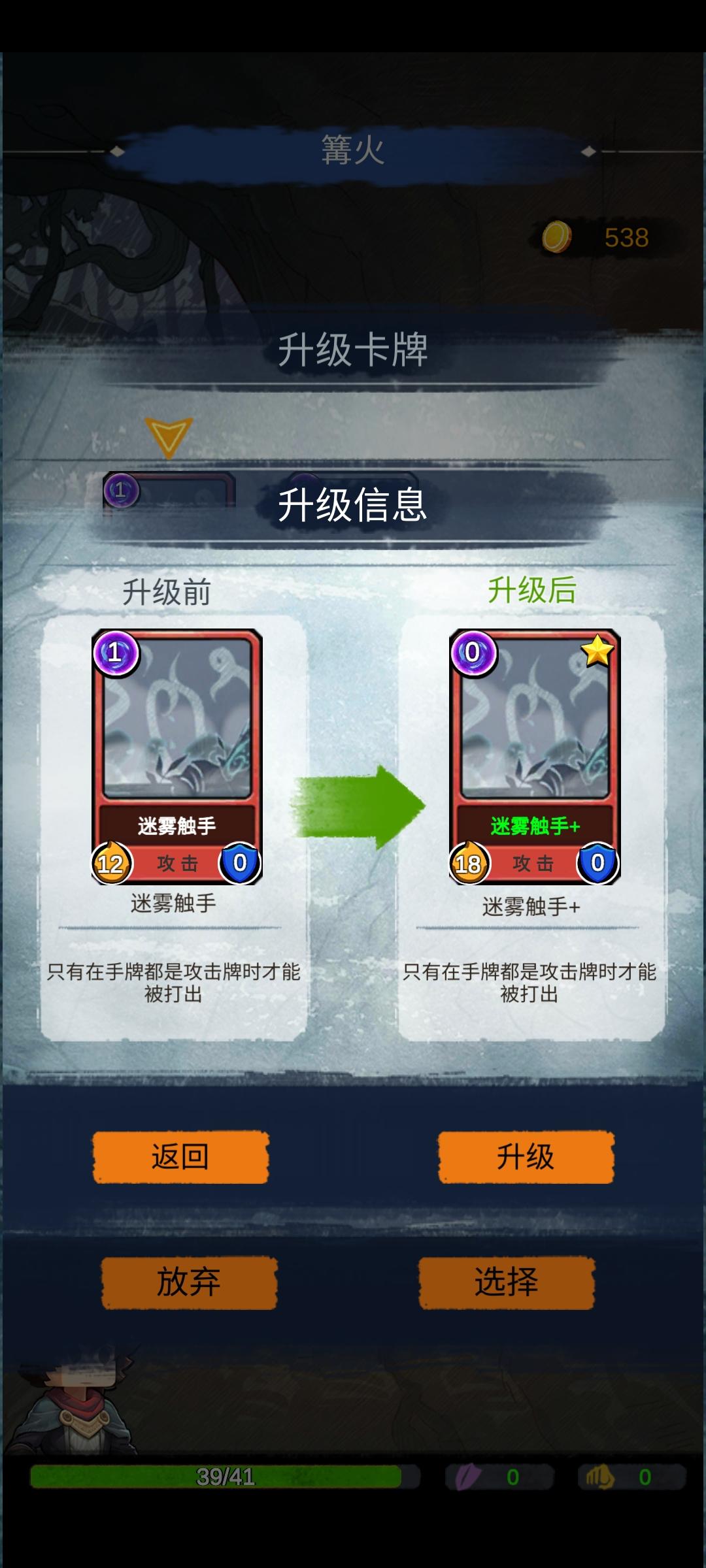Tap the green upgrade arrow between cards

click(x=358, y=807)
